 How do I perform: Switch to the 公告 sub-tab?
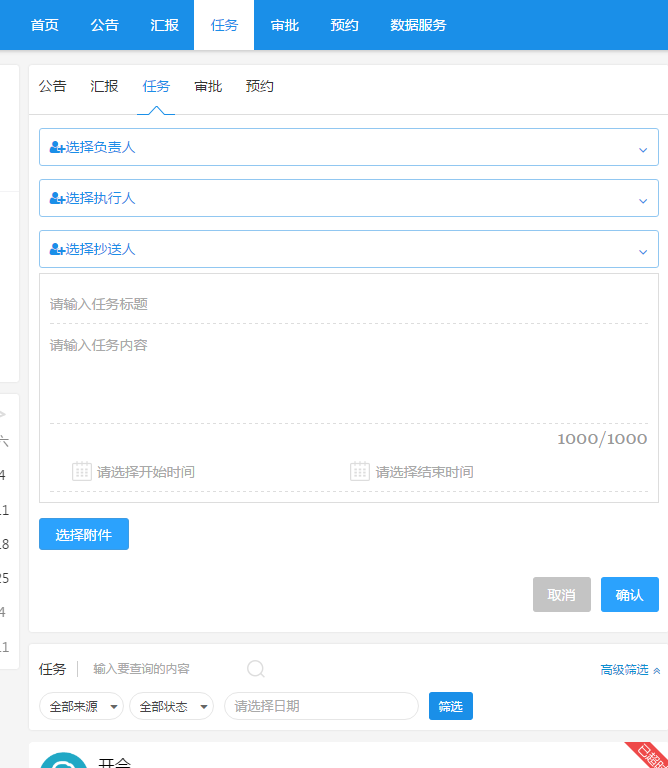pyautogui.click(x=52, y=86)
